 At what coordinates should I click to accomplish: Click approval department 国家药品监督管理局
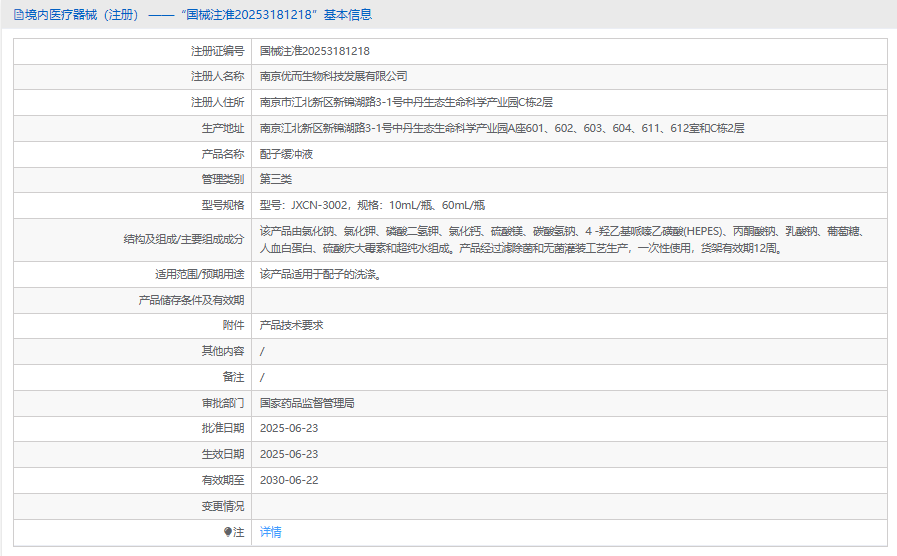tap(307, 403)
